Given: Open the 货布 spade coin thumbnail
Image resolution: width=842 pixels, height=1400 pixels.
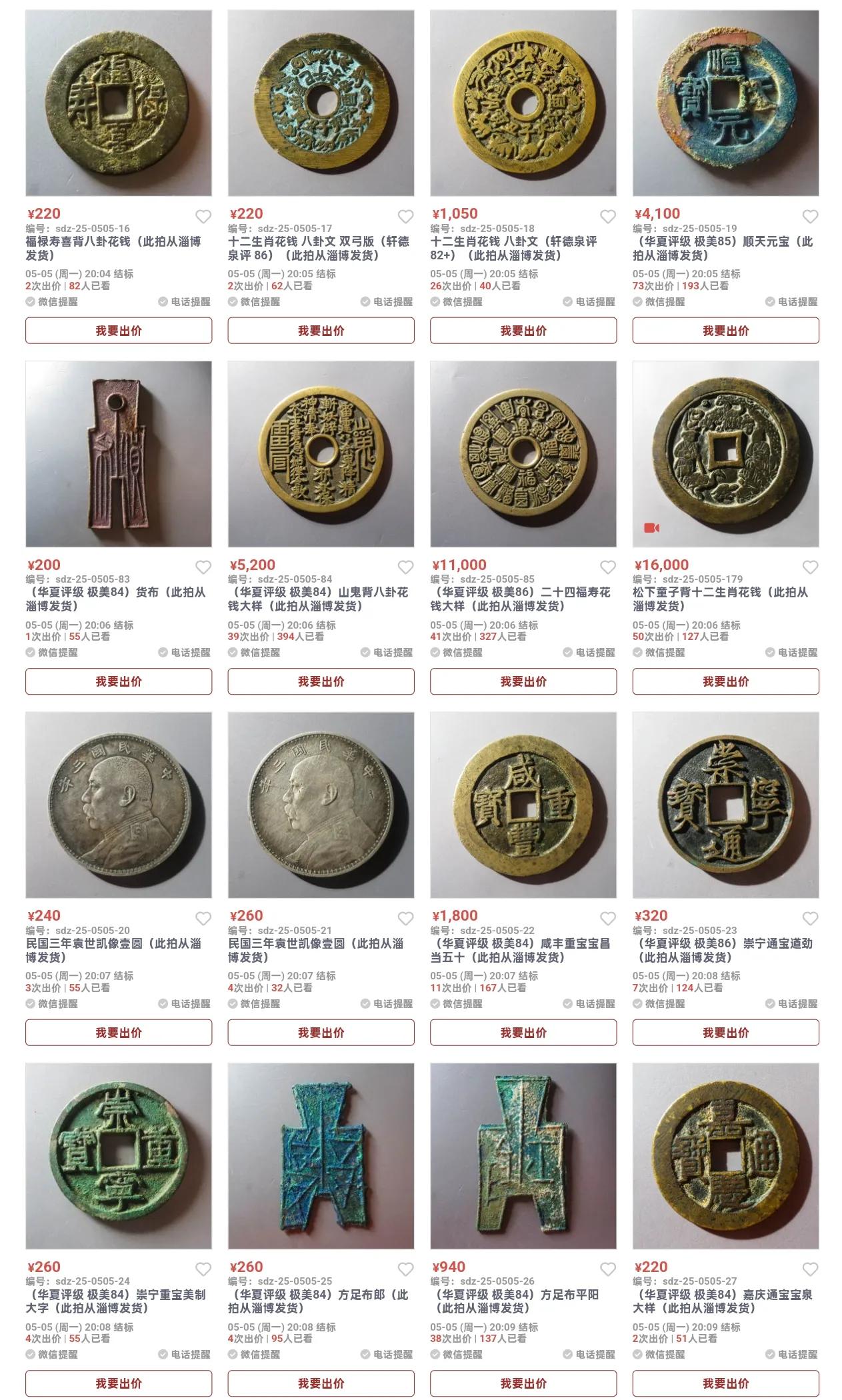Looking at the screenshot, I should (x=119, y=454).
